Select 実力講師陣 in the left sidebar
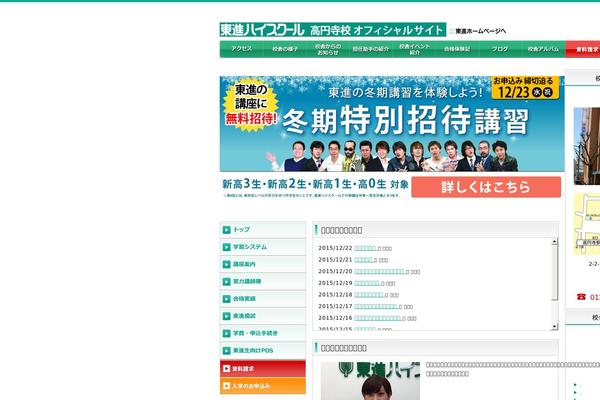 pyautogui.click(x=263, y=282)
